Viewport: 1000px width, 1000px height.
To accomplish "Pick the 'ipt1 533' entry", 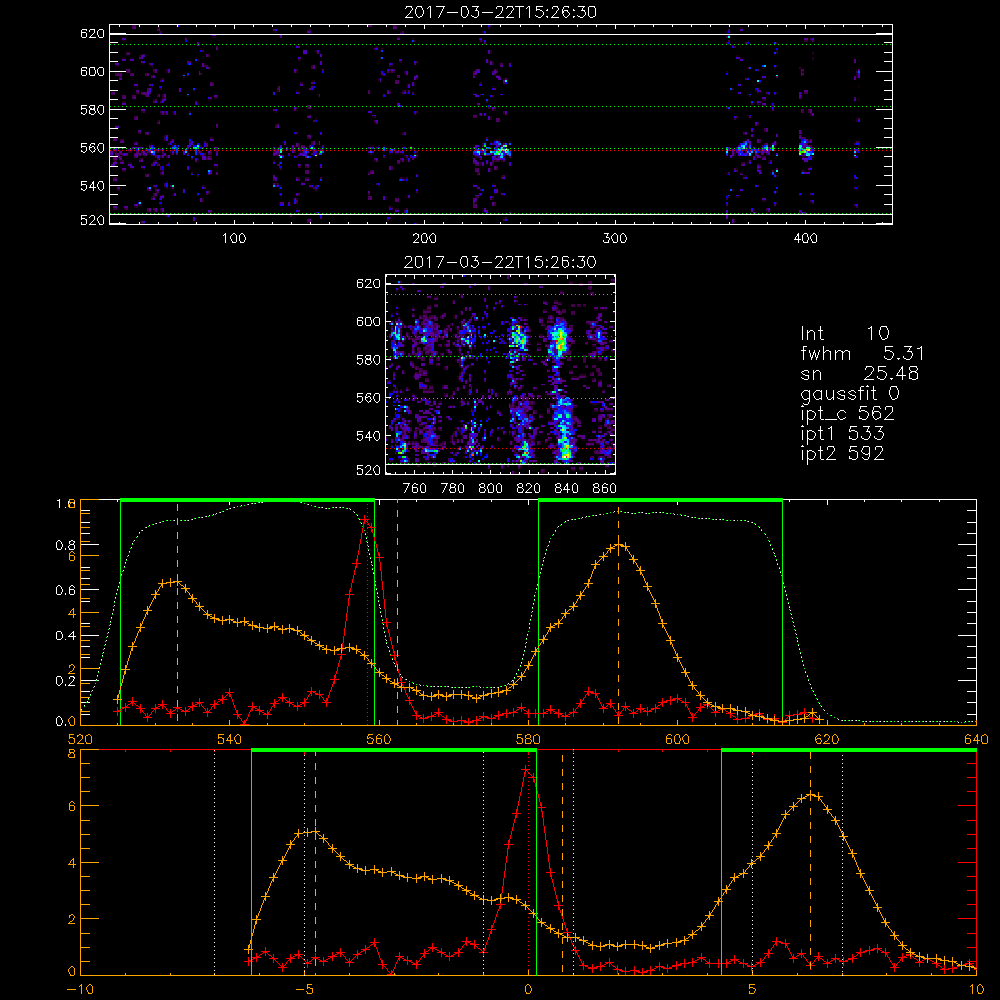I will [x=842, y=434].
